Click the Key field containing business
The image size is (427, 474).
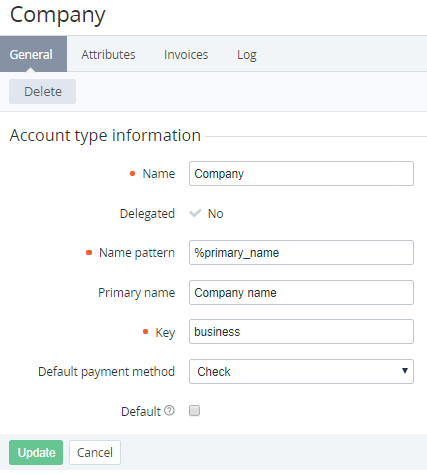pyautogui.click(x=301, y=331)
